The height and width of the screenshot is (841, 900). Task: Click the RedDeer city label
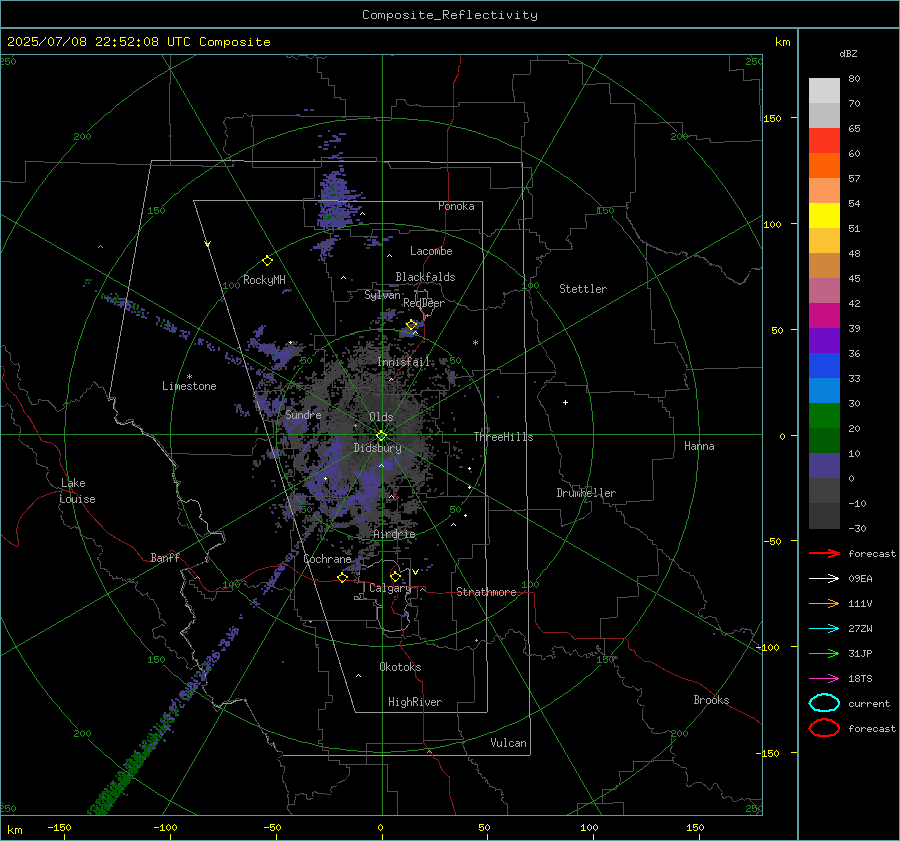424,303
